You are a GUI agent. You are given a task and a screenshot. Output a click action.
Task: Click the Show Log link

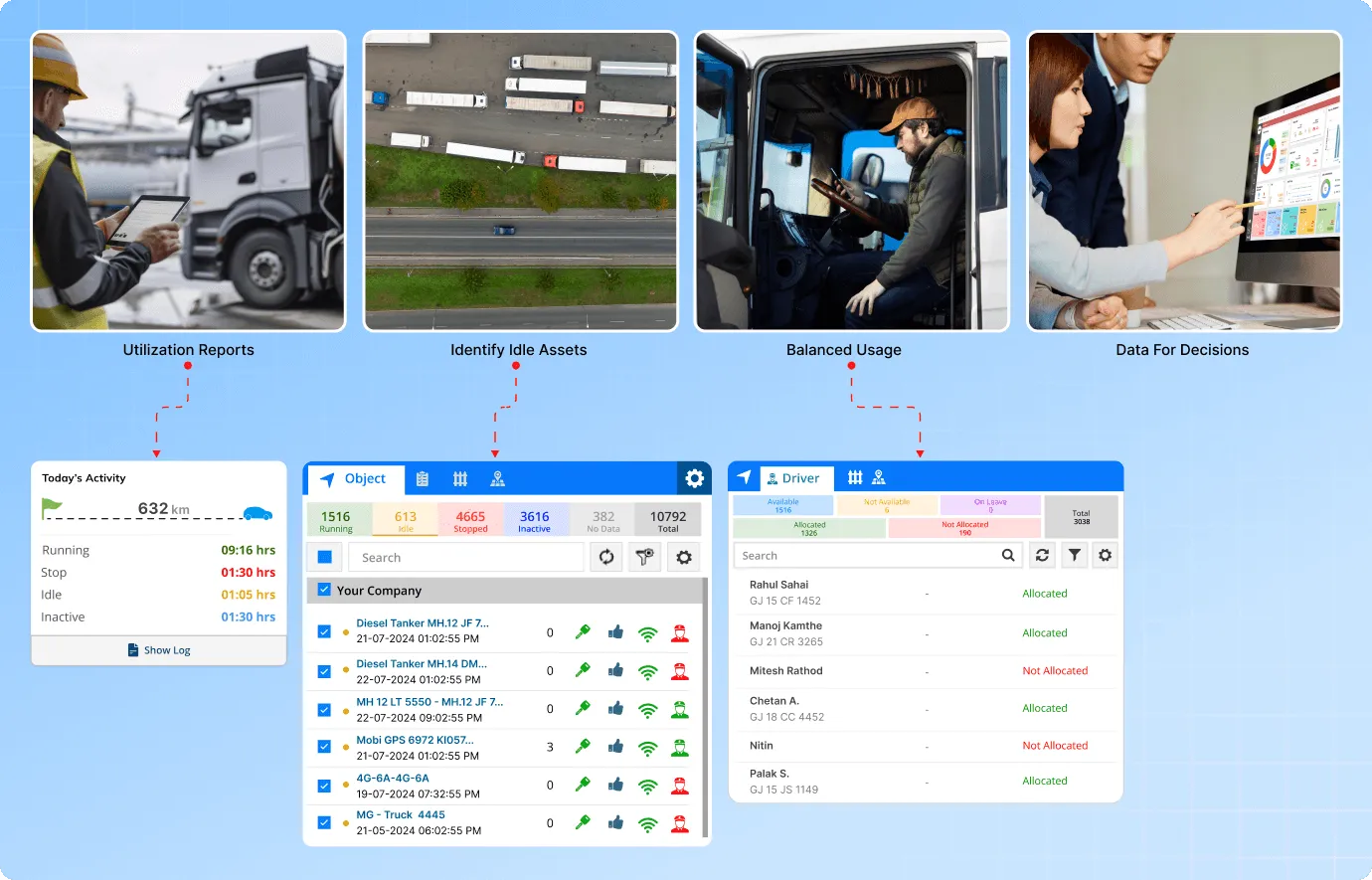[x=159, y=650]
